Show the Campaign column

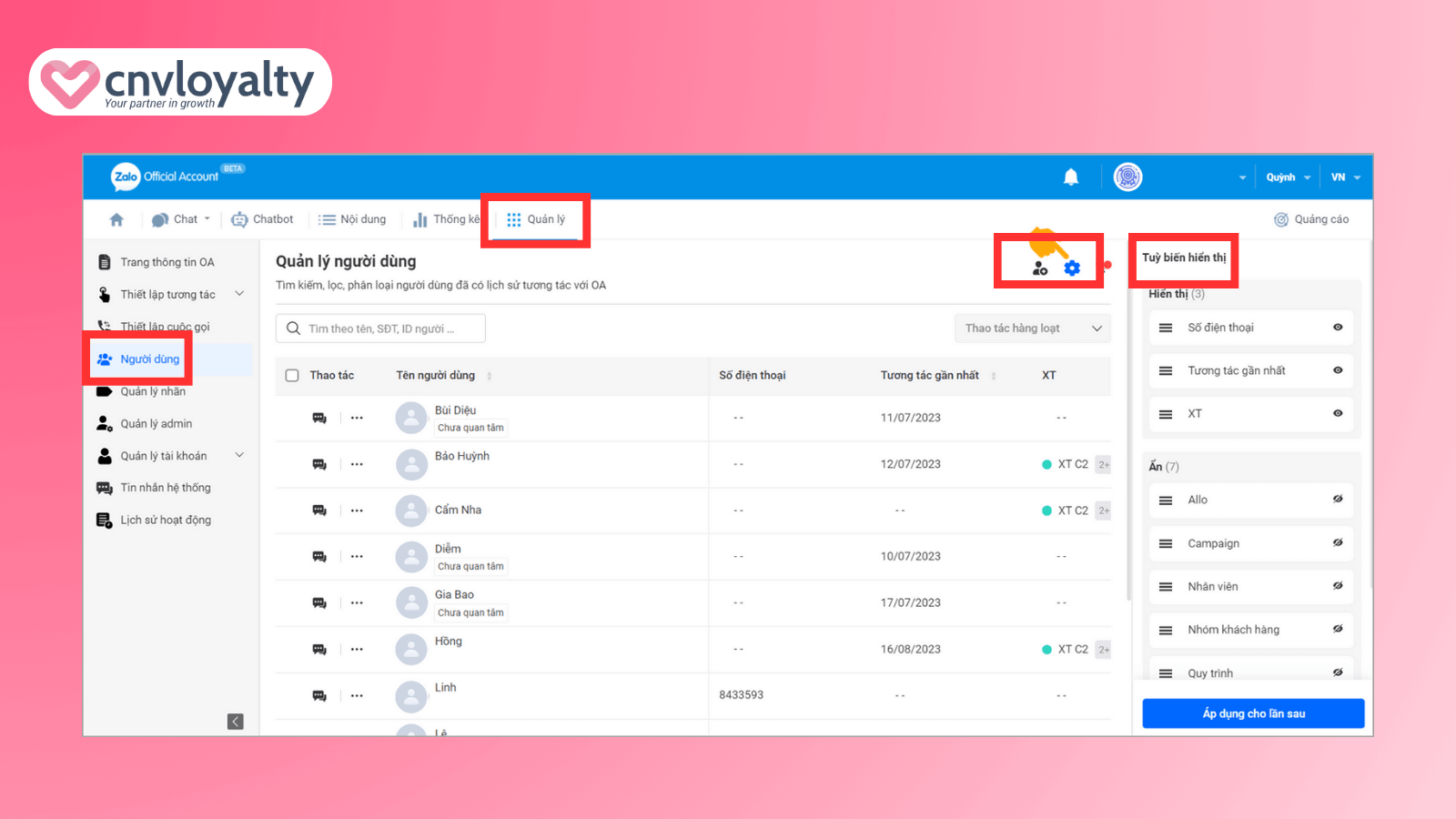[x=1338, y=543]
